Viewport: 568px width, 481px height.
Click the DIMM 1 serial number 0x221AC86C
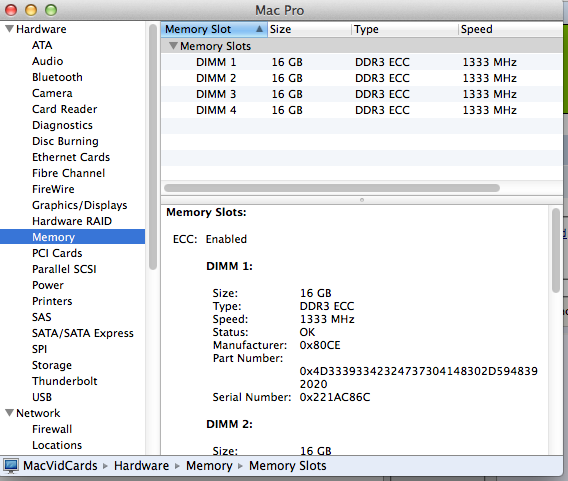coord(335,397)
